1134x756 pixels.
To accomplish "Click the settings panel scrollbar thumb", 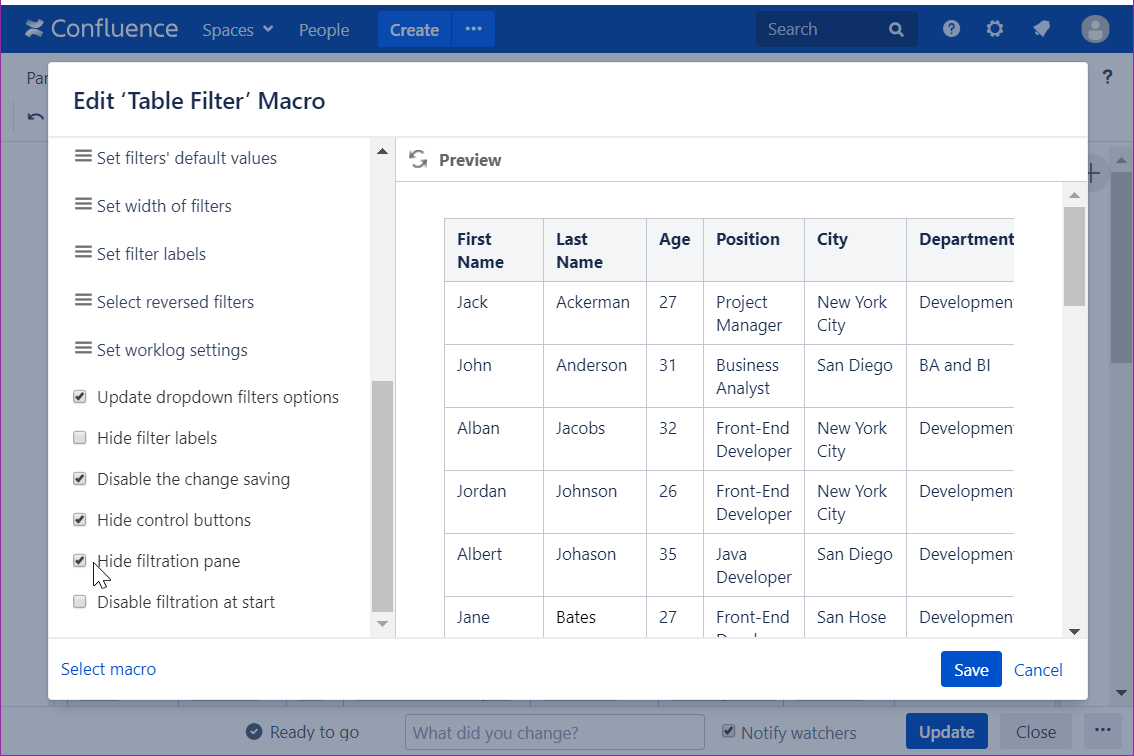I will (x=382, y=495).
